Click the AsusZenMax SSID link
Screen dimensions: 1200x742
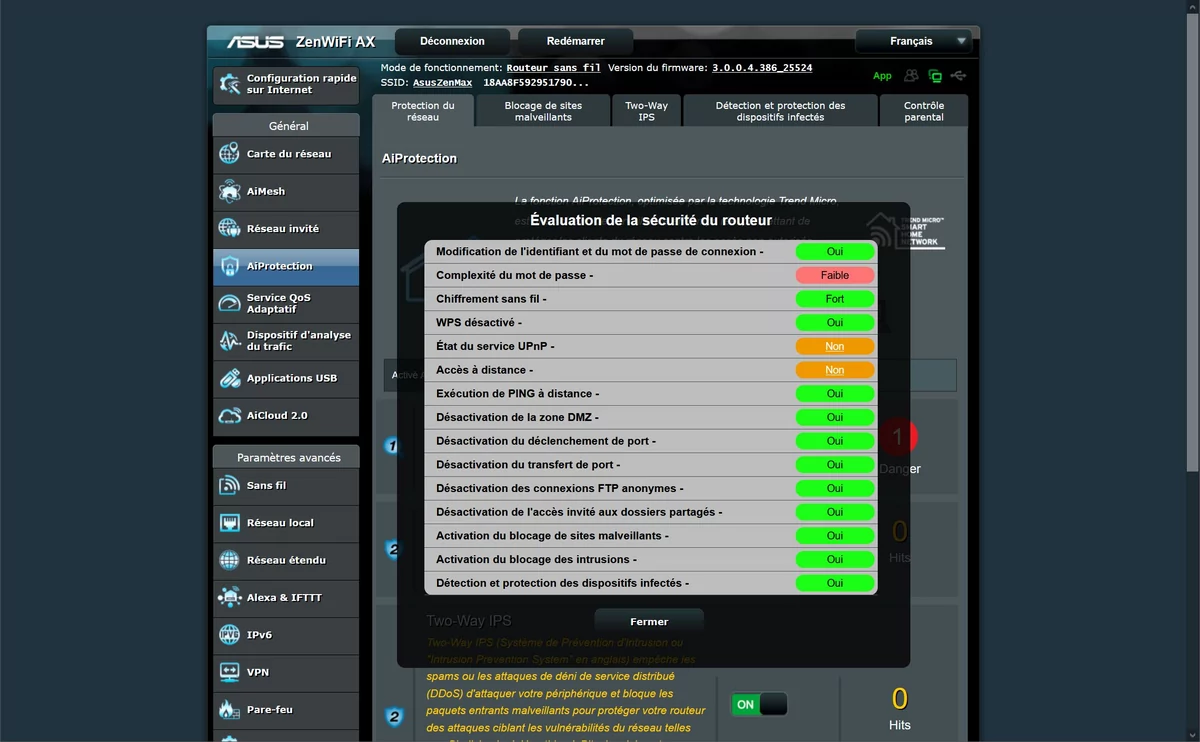442,83
